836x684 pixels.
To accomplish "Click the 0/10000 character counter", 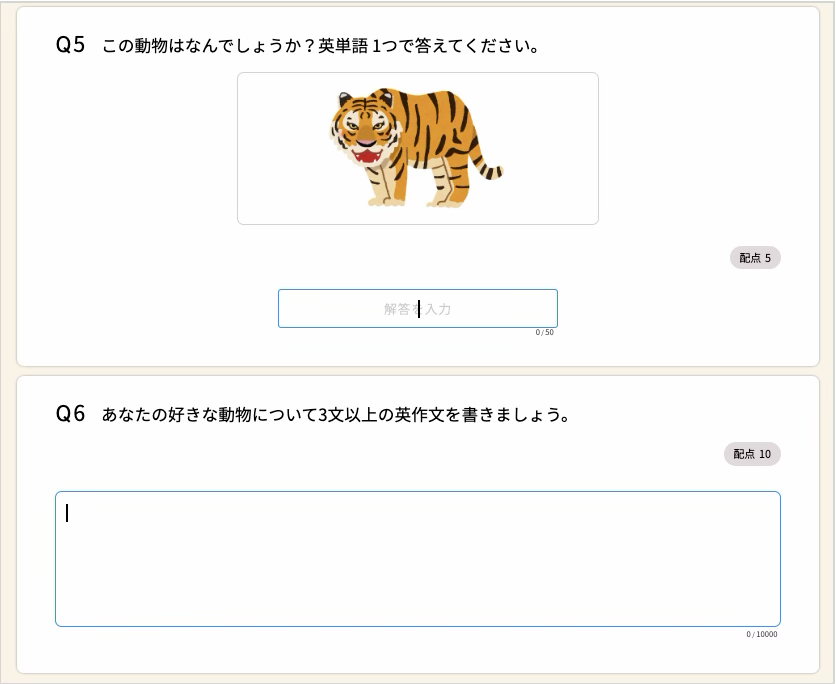I will pos(761,634).
